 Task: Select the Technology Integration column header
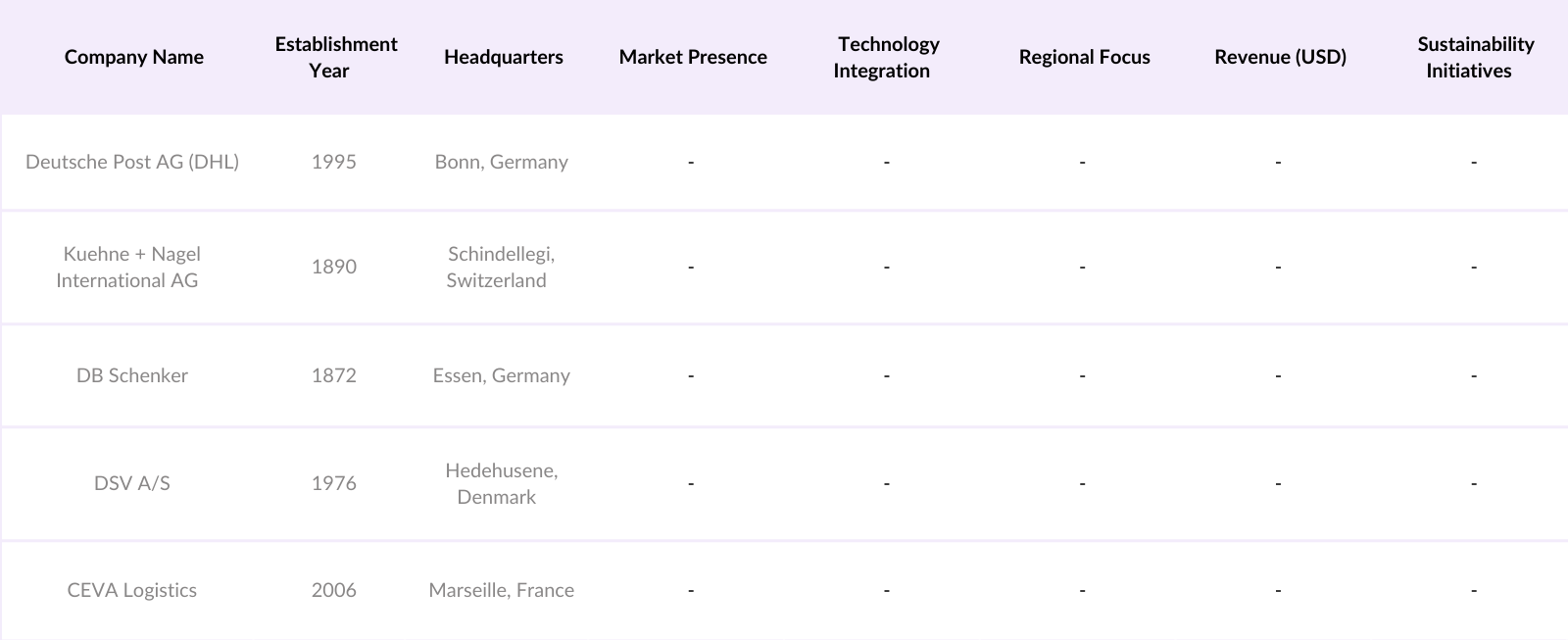pos(887,57)
